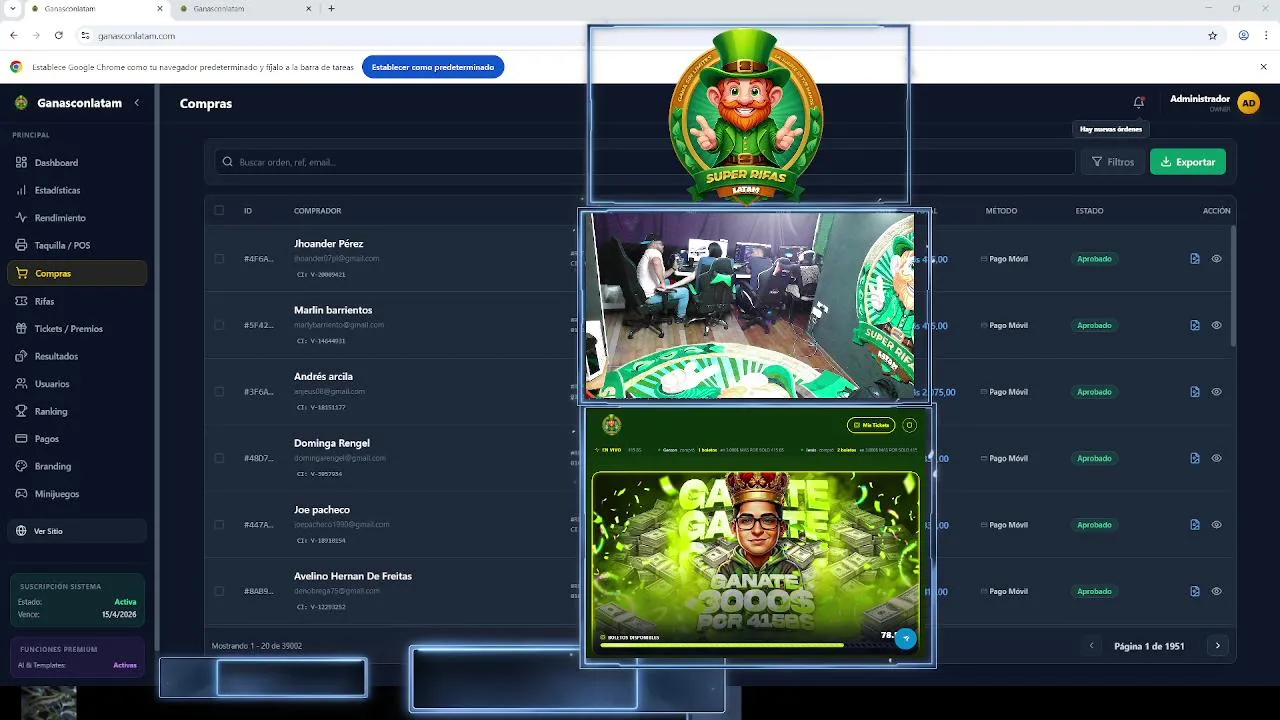This screenshot has width=1280, height=720.
Task: Open Branding palette icon
Action: (x=22, y=466)
